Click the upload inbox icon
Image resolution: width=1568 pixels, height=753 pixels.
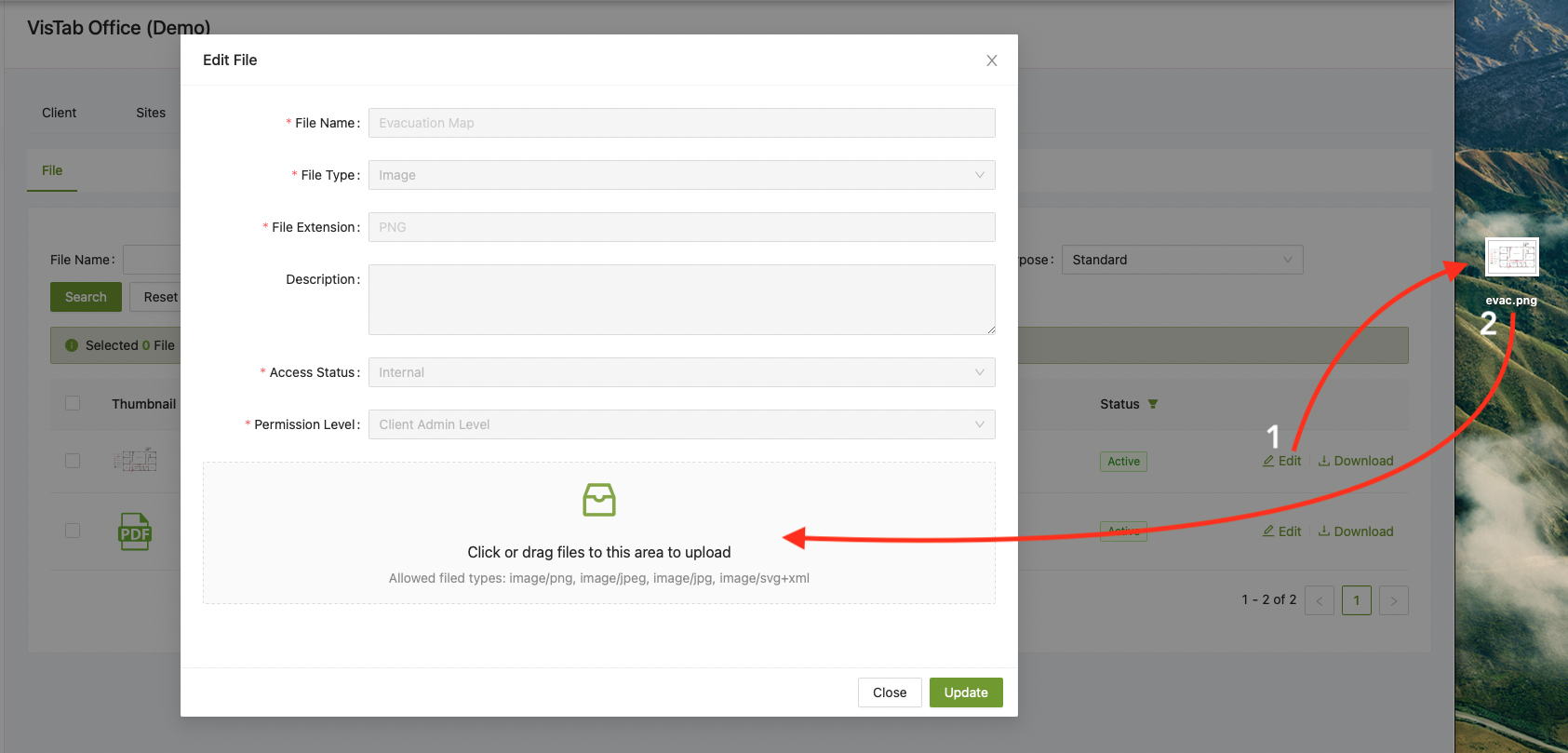tap(599, 500)
